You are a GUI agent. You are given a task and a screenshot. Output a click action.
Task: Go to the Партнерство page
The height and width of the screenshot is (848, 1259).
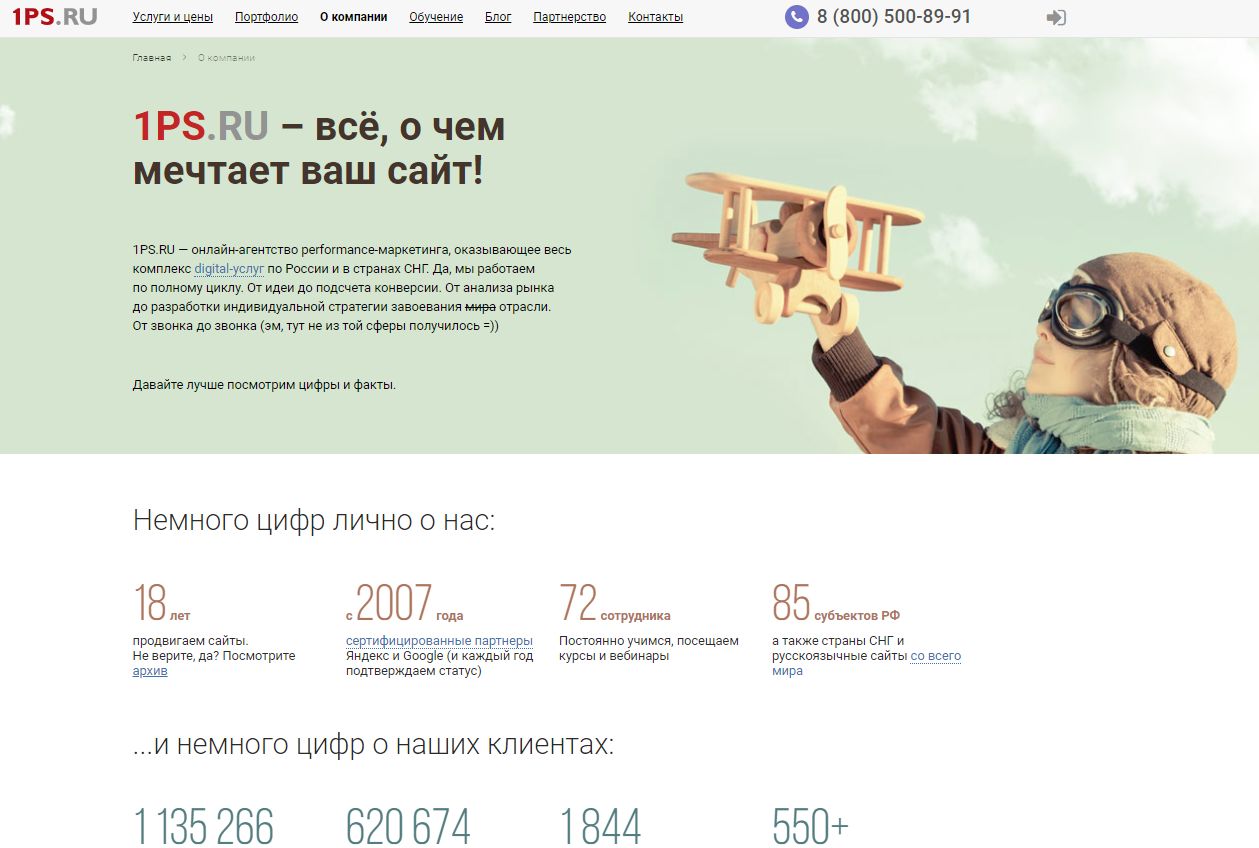point(570,17)
